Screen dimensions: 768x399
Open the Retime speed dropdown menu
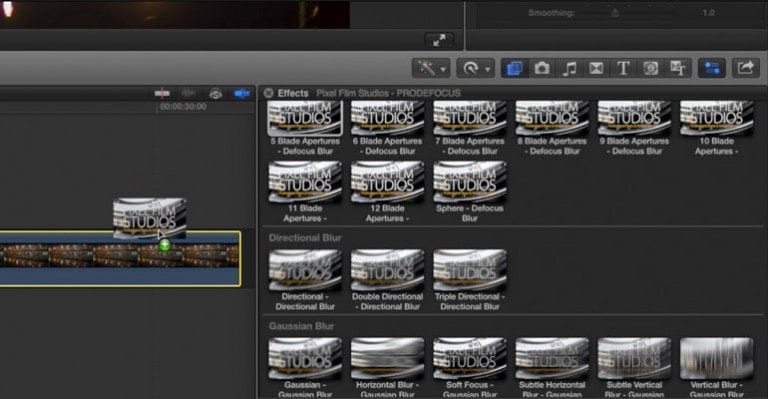(x=476, y=68)
